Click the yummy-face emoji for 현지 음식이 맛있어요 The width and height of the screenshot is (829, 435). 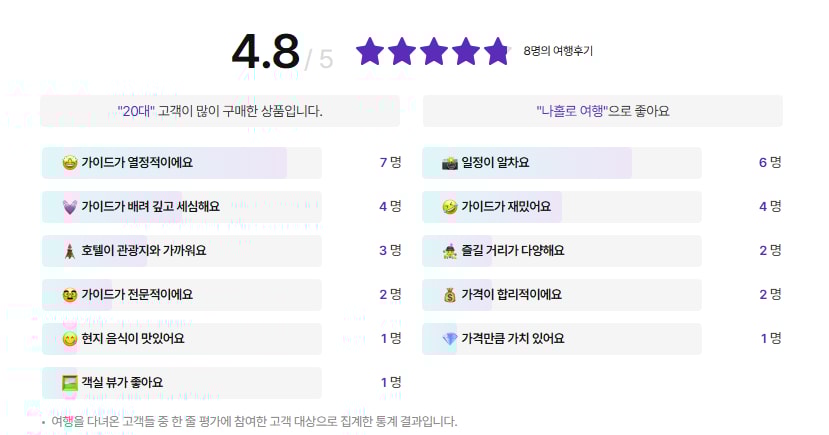click(x=70, y=339)
